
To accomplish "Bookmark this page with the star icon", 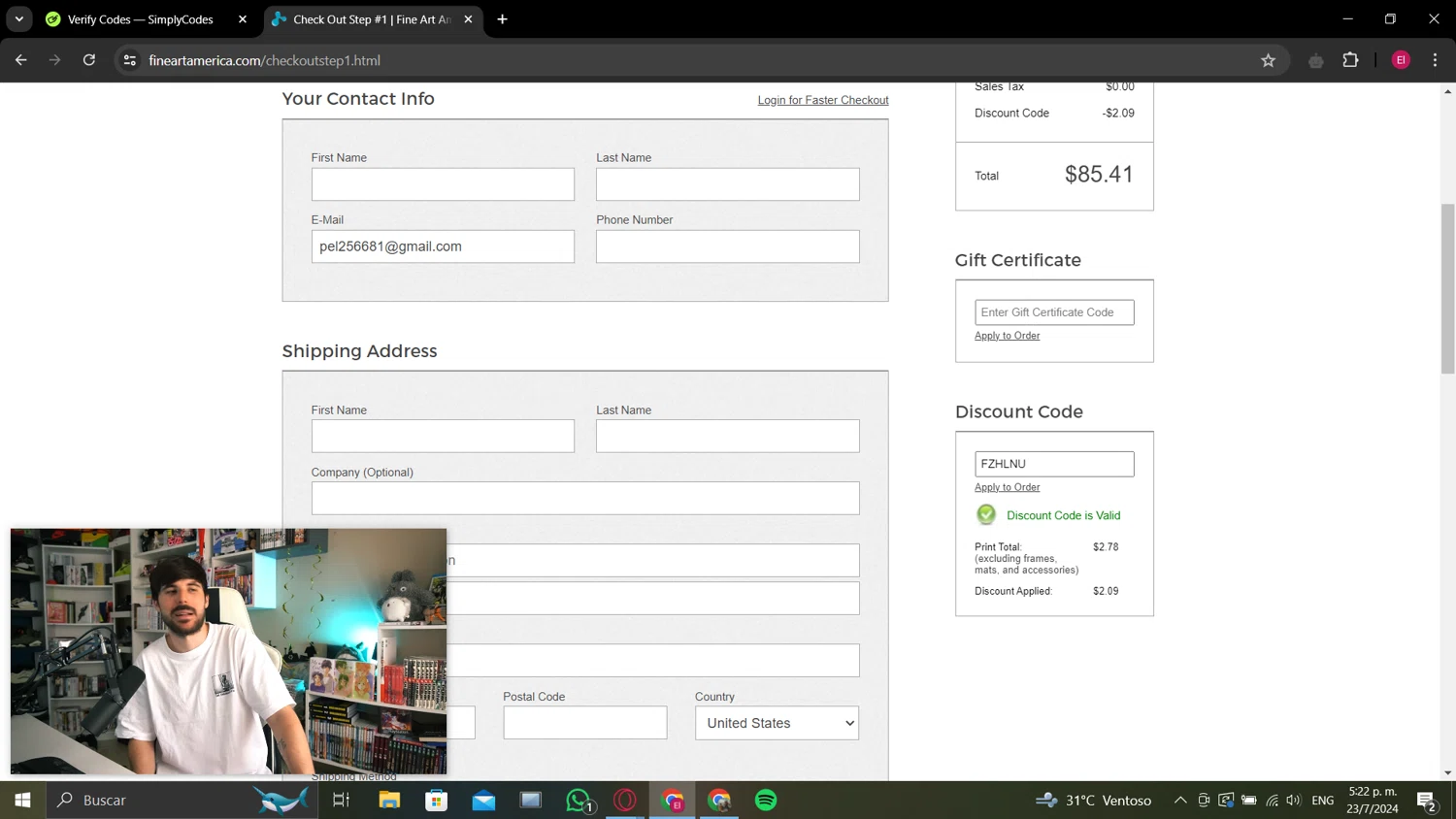I will click(1268, 60).
